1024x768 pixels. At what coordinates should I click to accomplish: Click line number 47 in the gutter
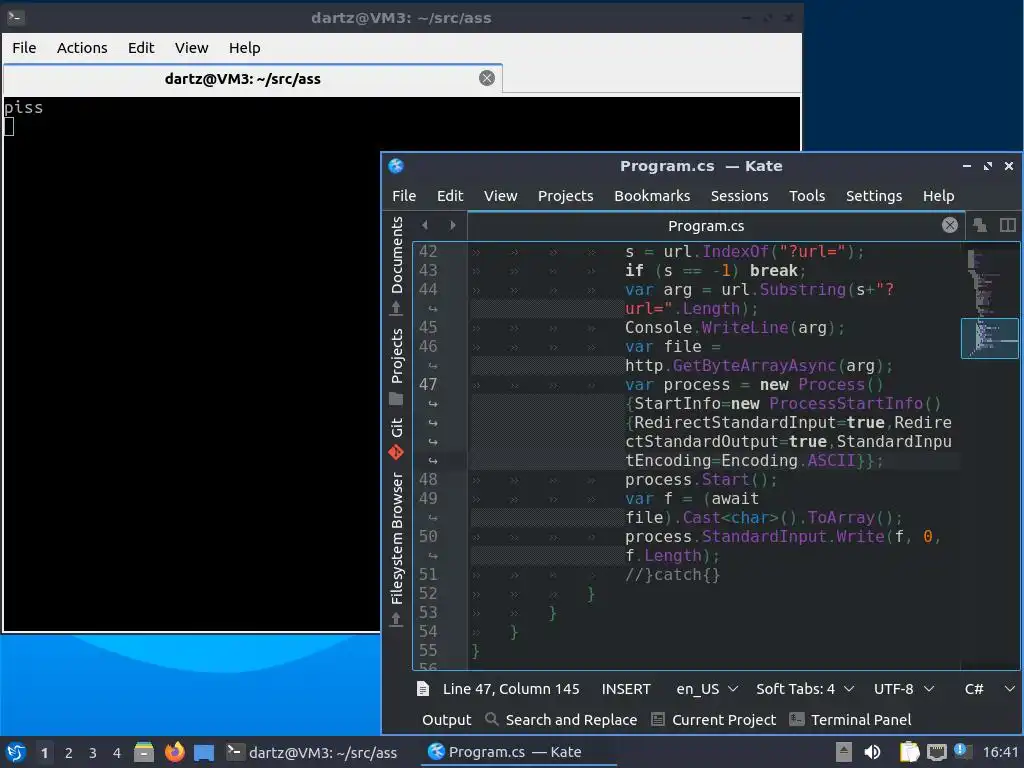(428, 385)
